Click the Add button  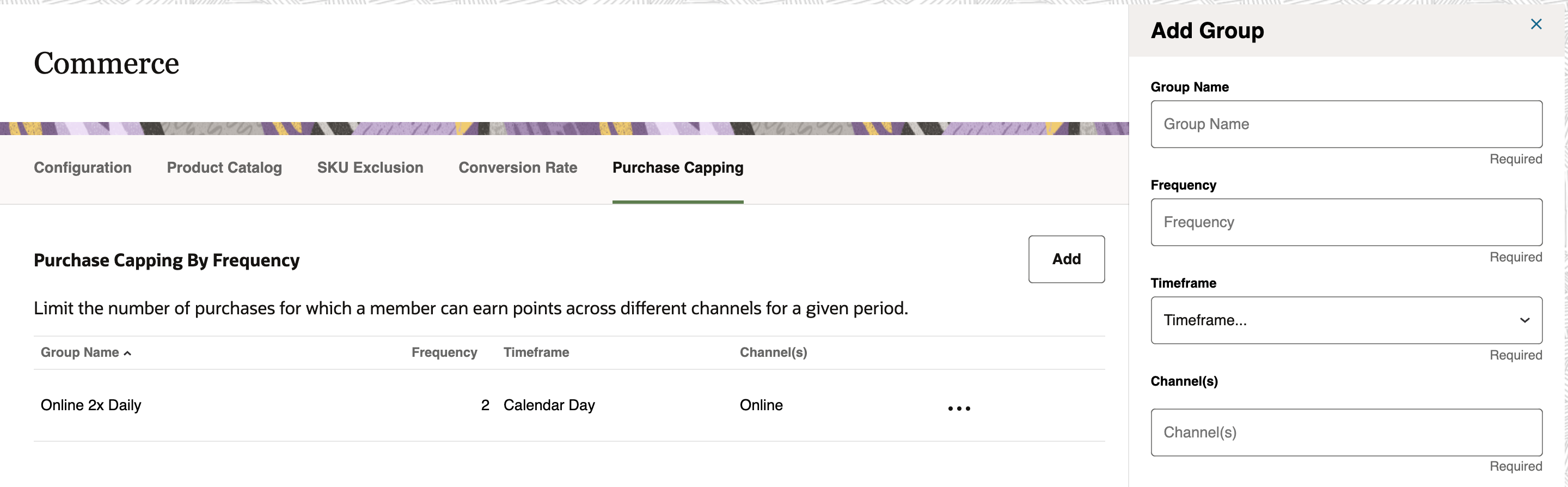(x=1067, y=259)
